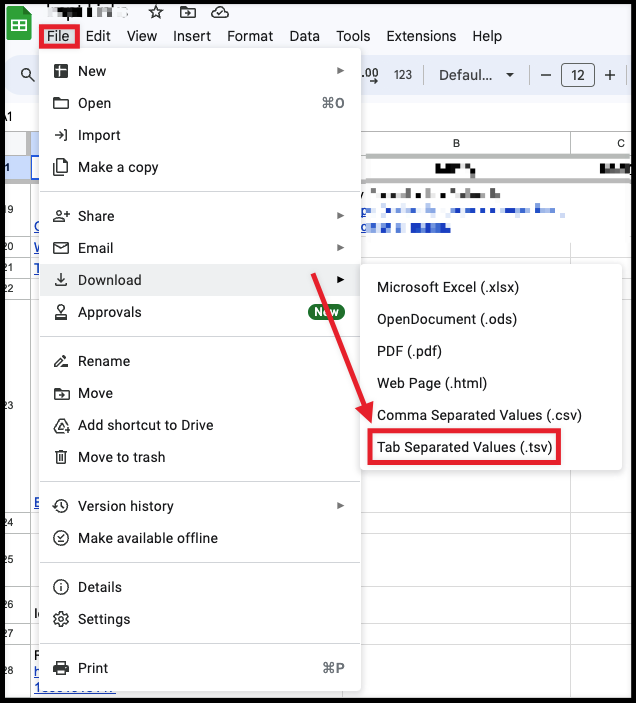
Task: Expand Version history submenu
Action: tap(200, 506)
